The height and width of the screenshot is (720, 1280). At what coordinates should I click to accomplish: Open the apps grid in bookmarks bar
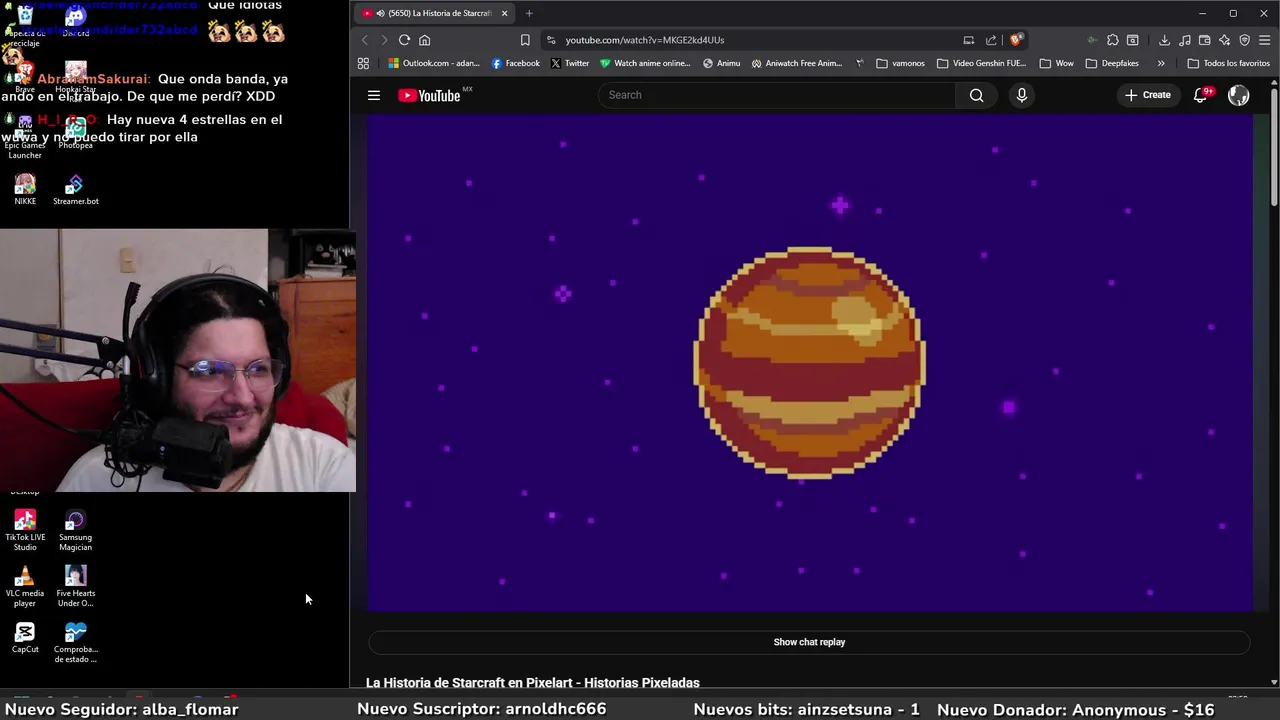coord(363,63)
